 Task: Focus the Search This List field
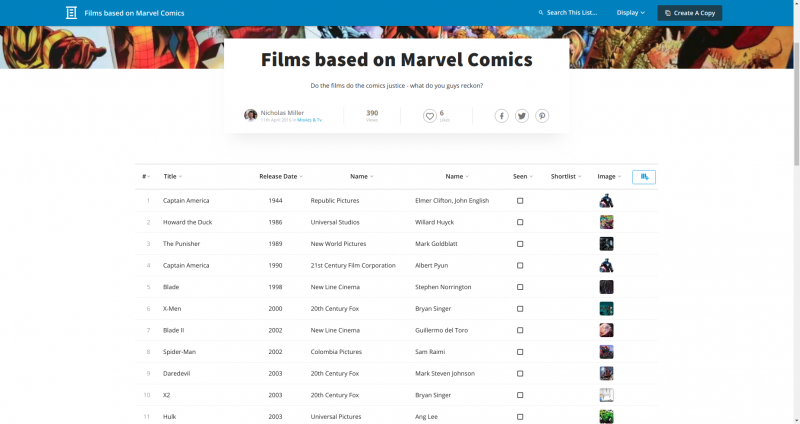click(571, 13)
